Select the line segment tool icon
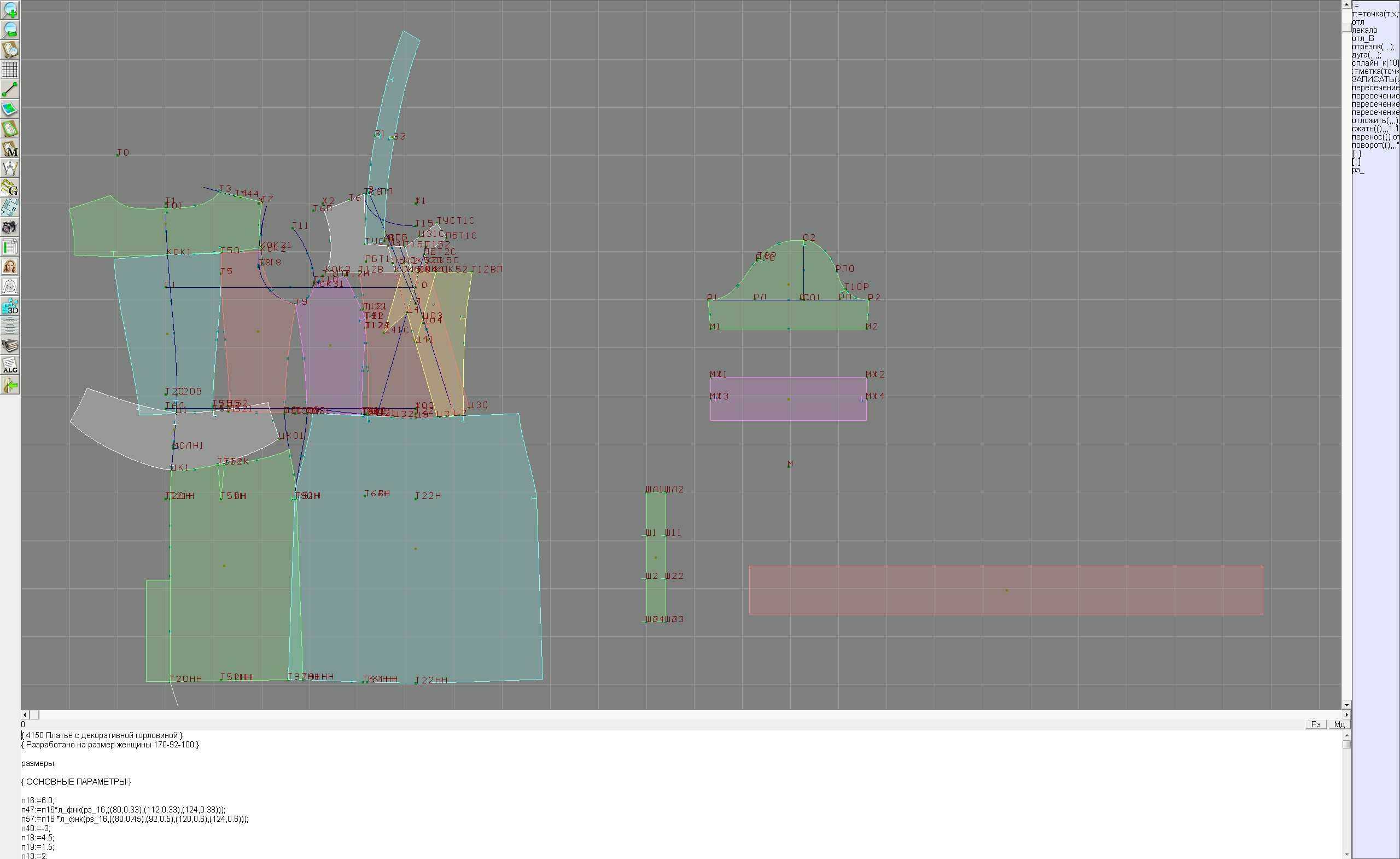 (x=10, y=89)
